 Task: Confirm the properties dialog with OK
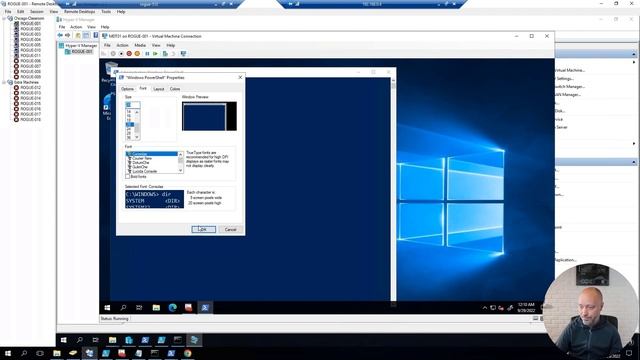coord(204,229)
